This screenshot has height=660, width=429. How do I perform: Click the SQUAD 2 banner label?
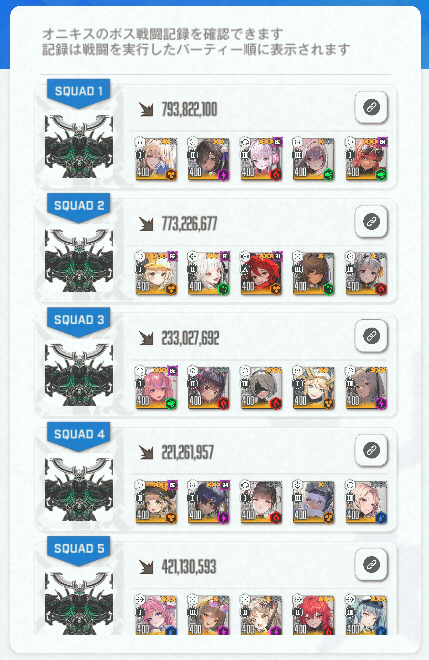(79, 206)
